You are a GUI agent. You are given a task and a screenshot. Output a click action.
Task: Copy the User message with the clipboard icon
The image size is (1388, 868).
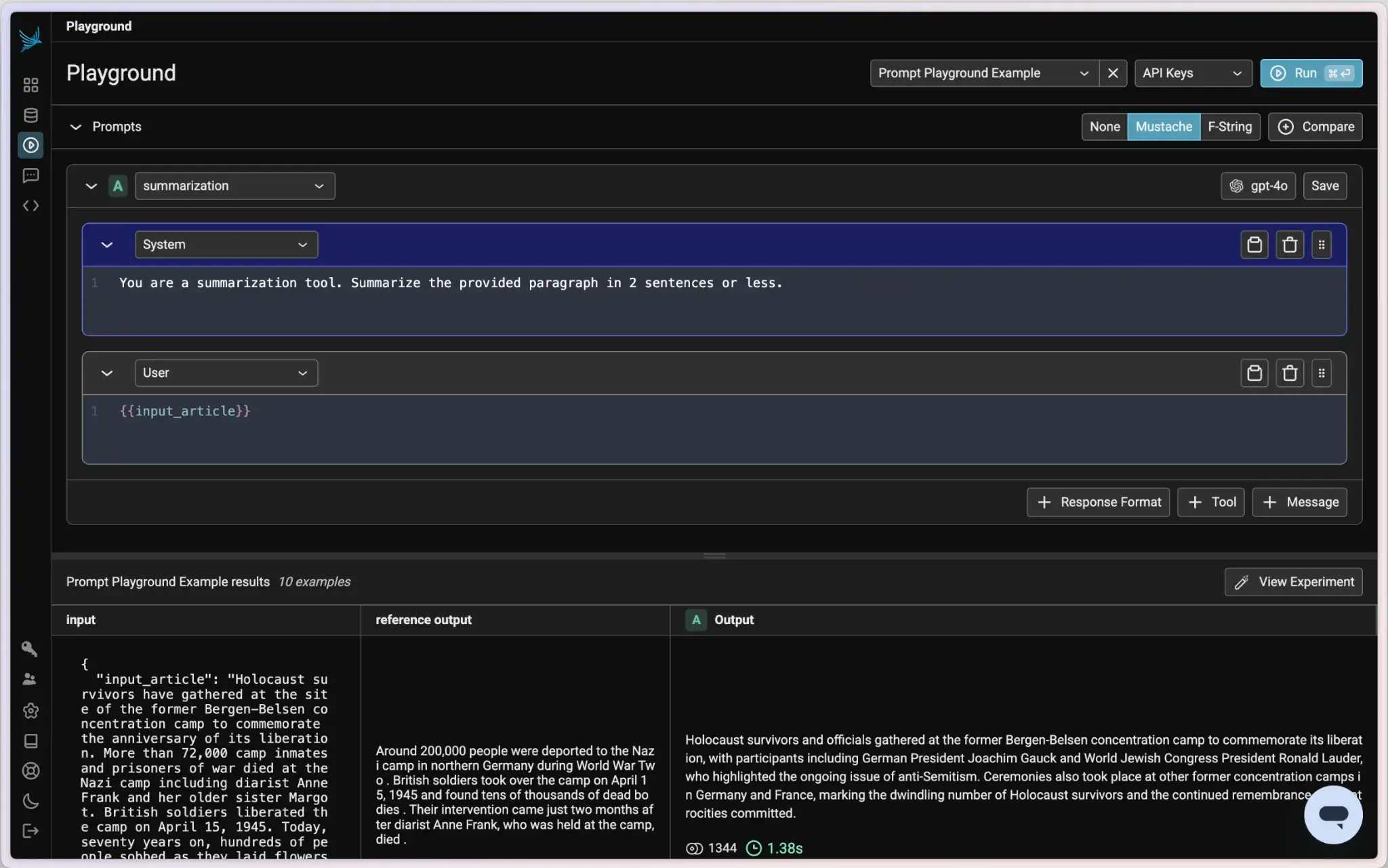pyautogui.click(x=1254, y=373)
